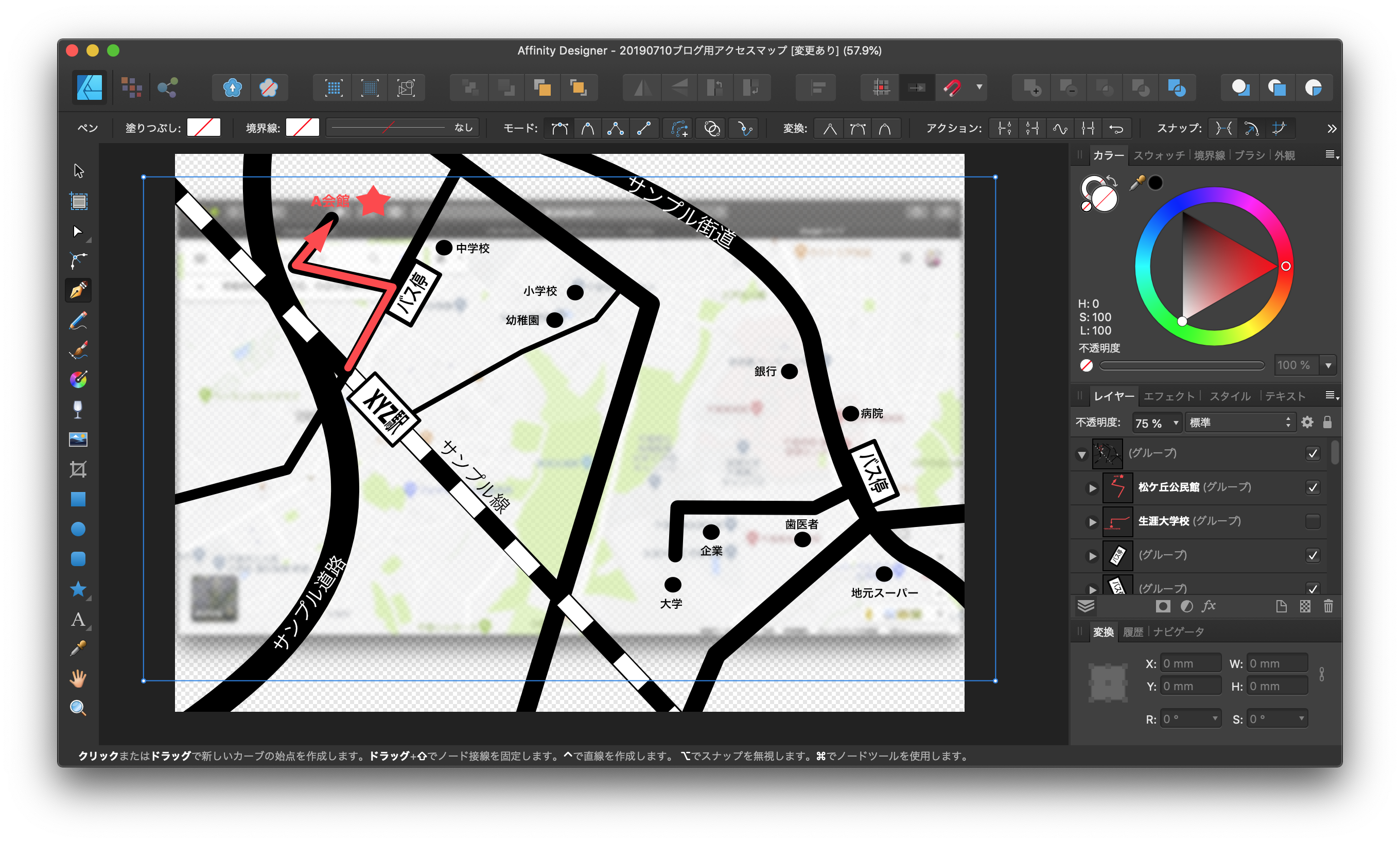Open the エフェクト panel tab
Screen dimensions: 1400x843
tap(1168, 396)
